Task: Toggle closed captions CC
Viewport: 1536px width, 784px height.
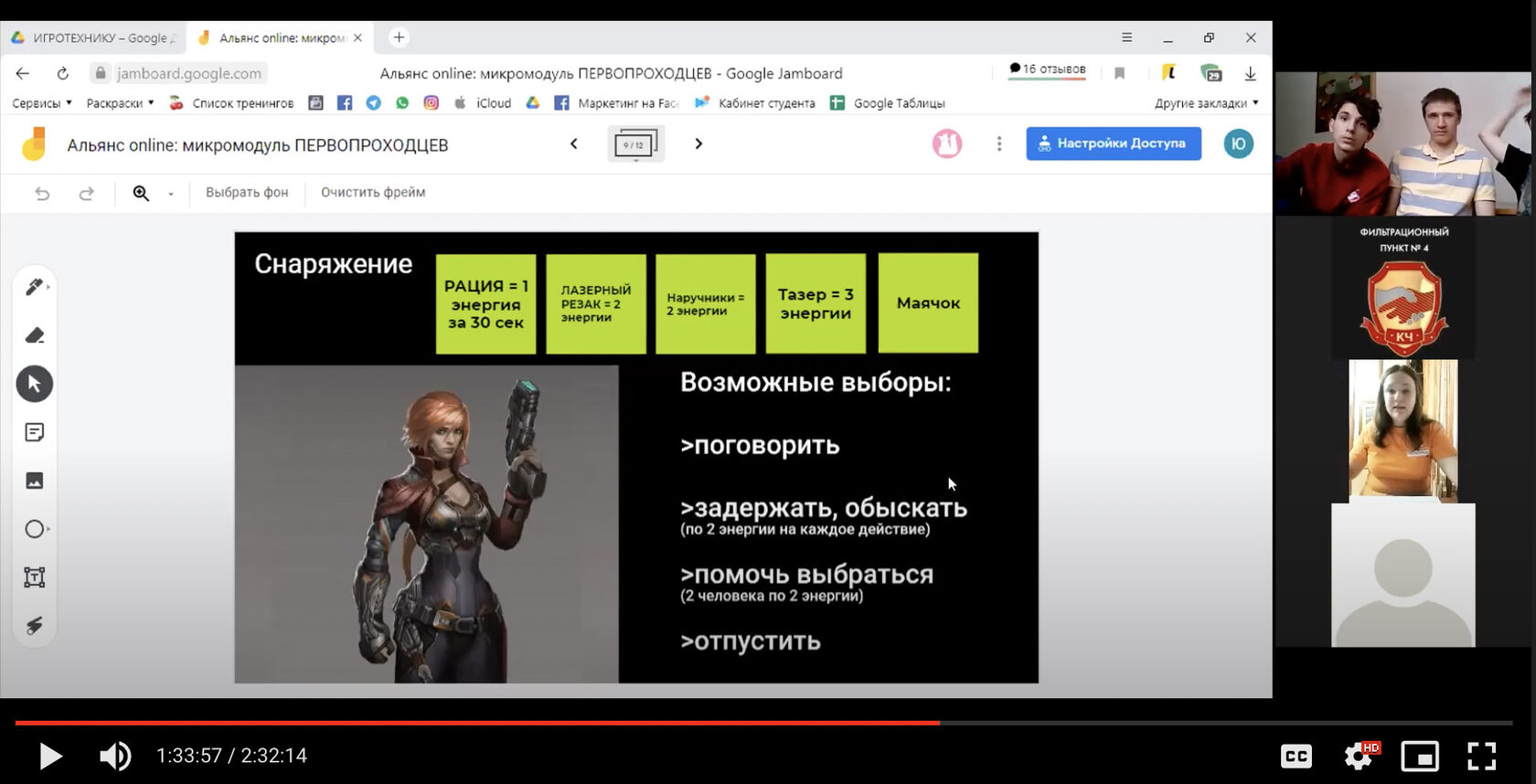Action: pyautogui.click(x=1296, y=756)
